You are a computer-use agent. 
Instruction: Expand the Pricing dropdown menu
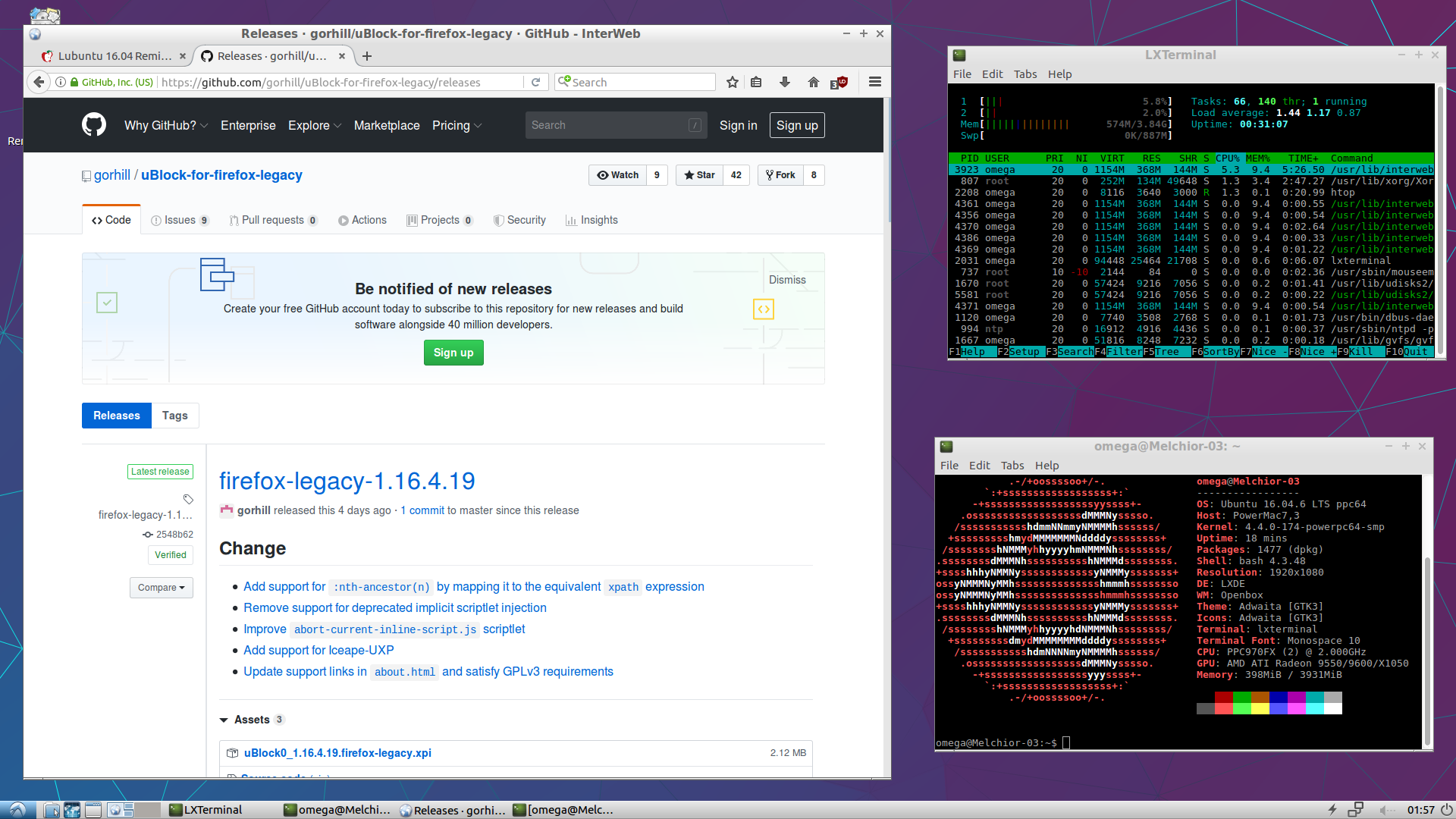tap(457, 125)
